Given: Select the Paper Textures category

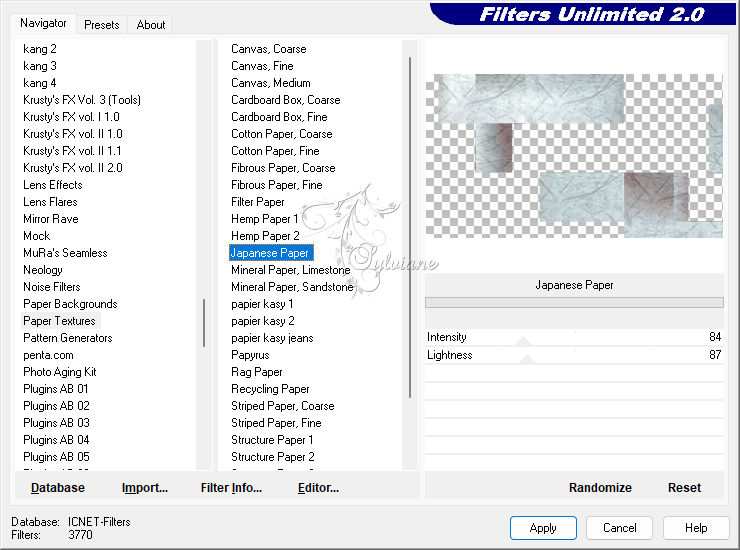Looking at the screenshot, I should pos(59,321).
